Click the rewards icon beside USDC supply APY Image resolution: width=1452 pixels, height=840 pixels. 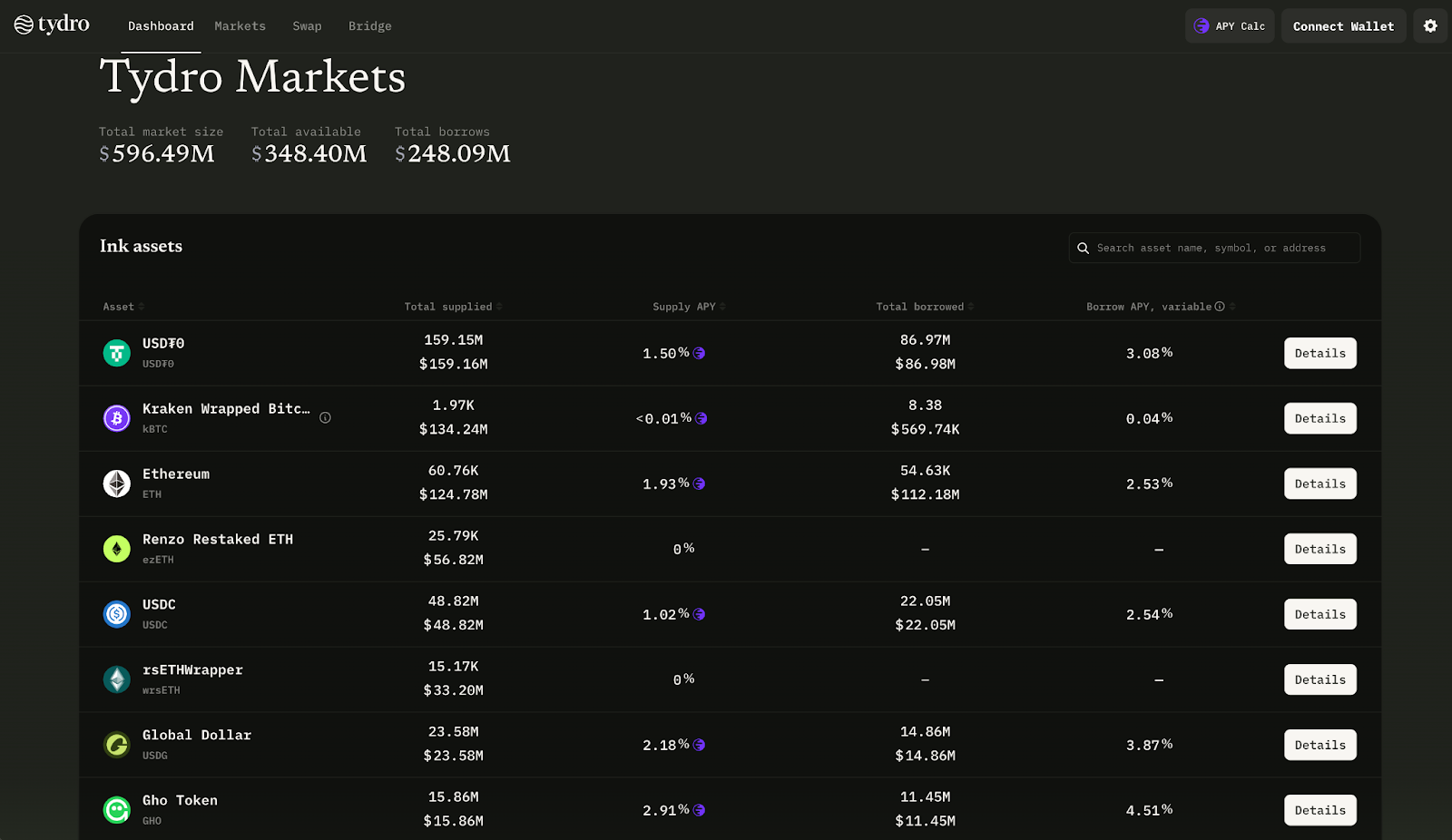tap(699, 614)
